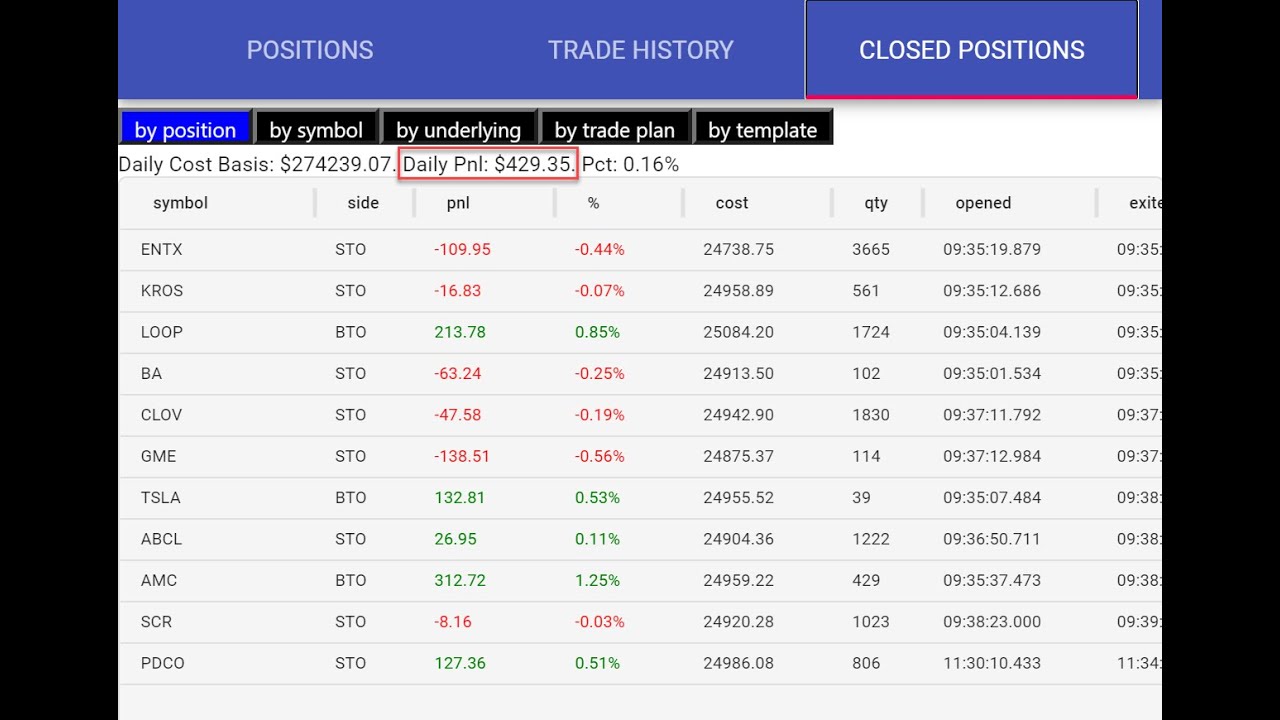Open the Trade History tab

640,50
